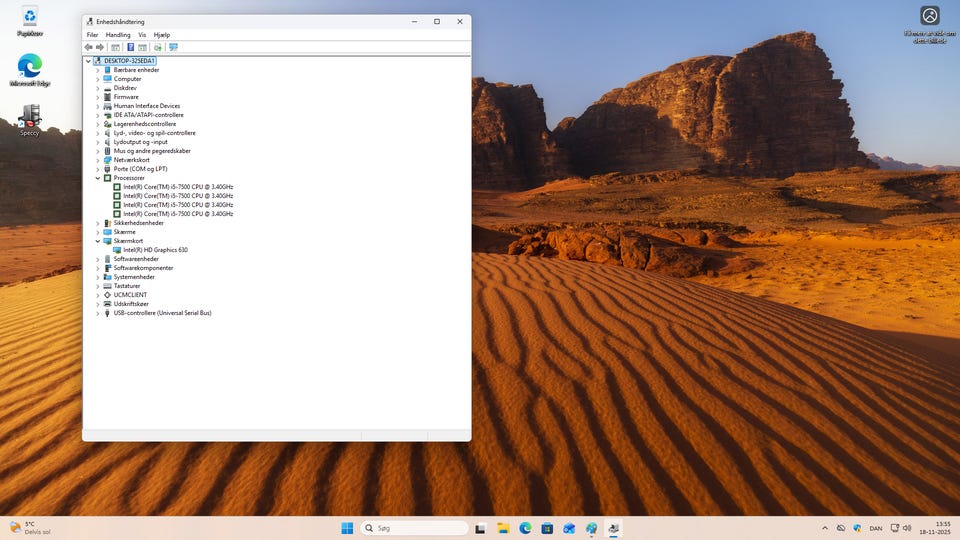Image resolution: width=960 pixels, height=540 pixels.
Task: Toggle the show/hide console tree toolbar icon
Action: tap(115, 47)
